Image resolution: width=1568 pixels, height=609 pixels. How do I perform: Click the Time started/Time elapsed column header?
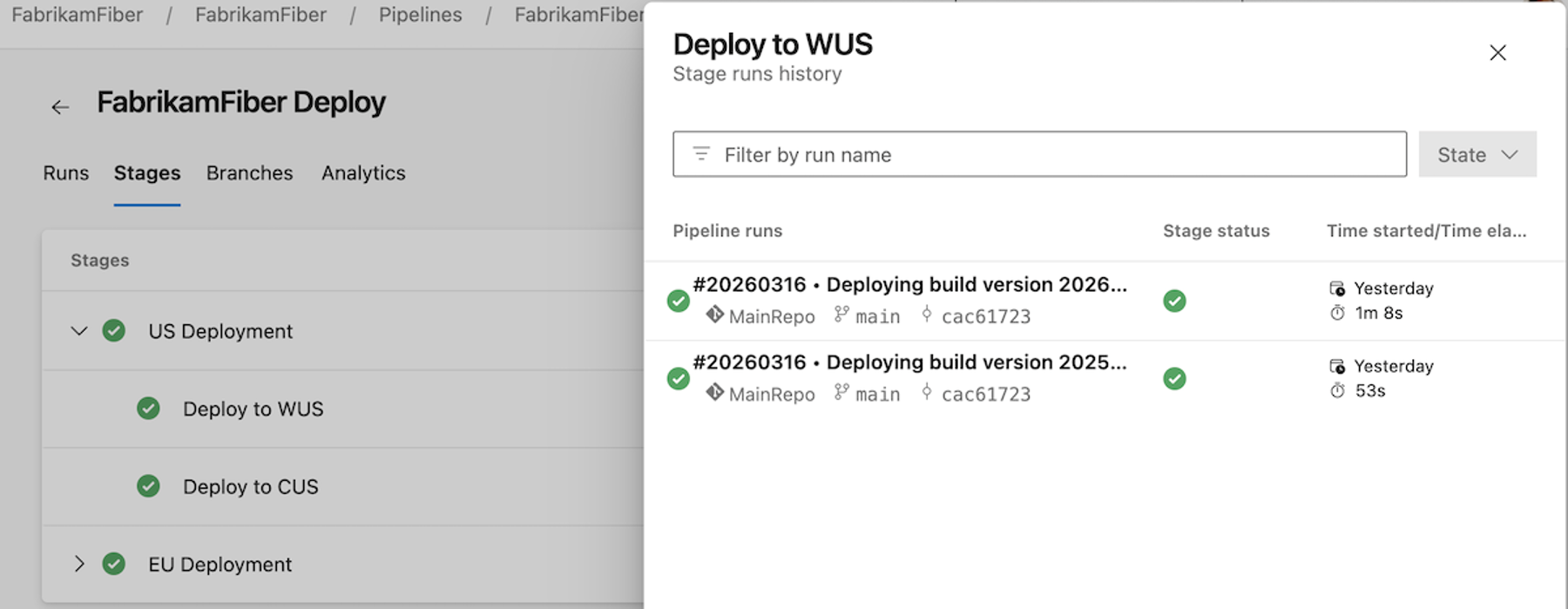pyautogui.click(x=1427, y=231)
